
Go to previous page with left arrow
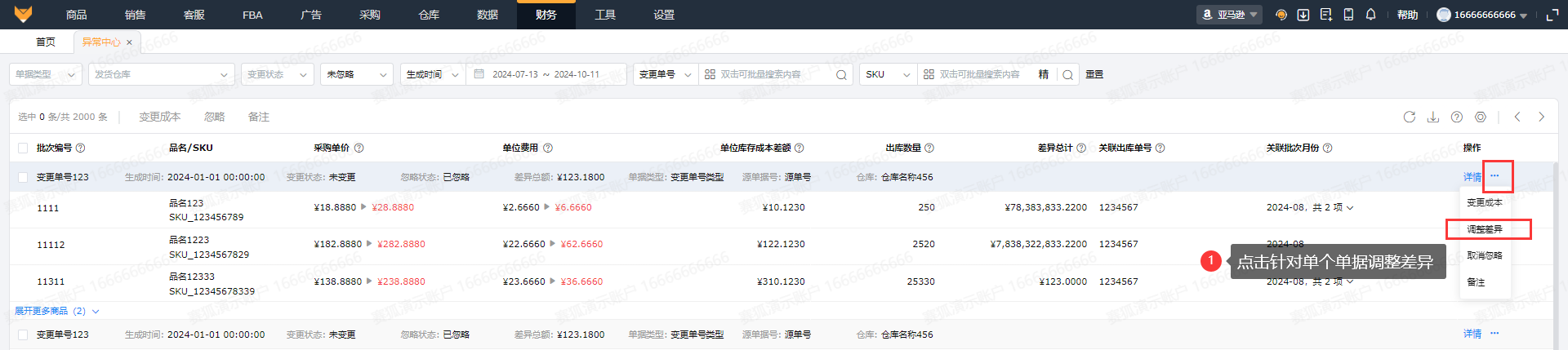[1517, 117]
